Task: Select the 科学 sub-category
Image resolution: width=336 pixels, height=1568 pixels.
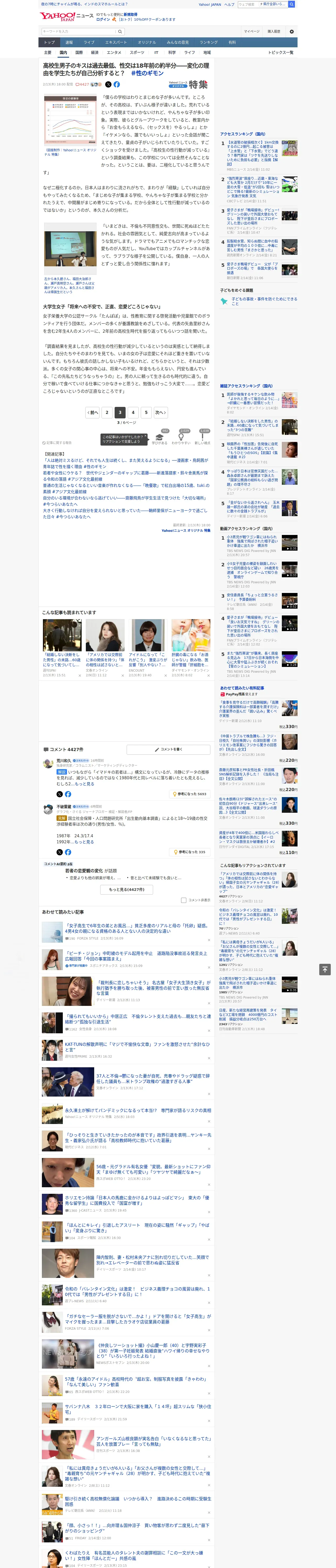Action: tap(172, 52)
